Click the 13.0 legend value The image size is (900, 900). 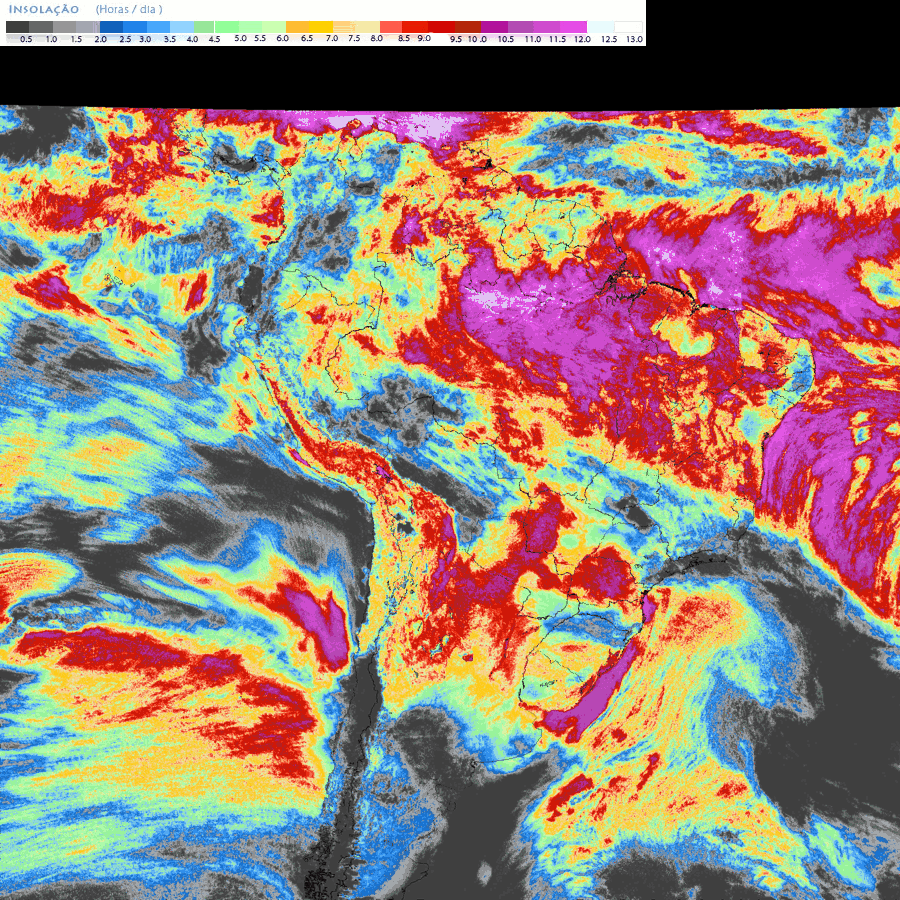(x=634, y=40)
